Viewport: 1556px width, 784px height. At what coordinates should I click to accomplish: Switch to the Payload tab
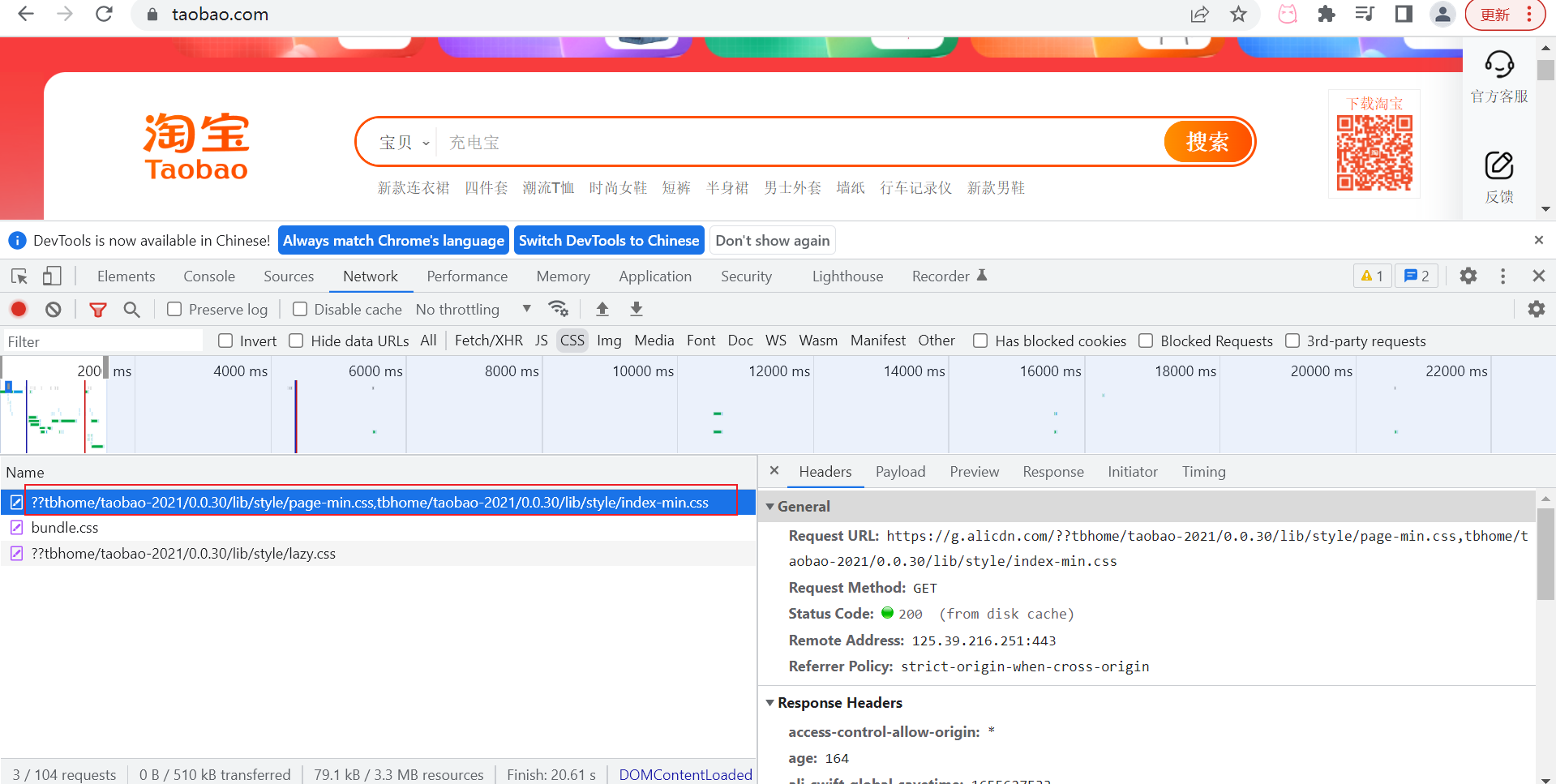(x=900, y=471)
